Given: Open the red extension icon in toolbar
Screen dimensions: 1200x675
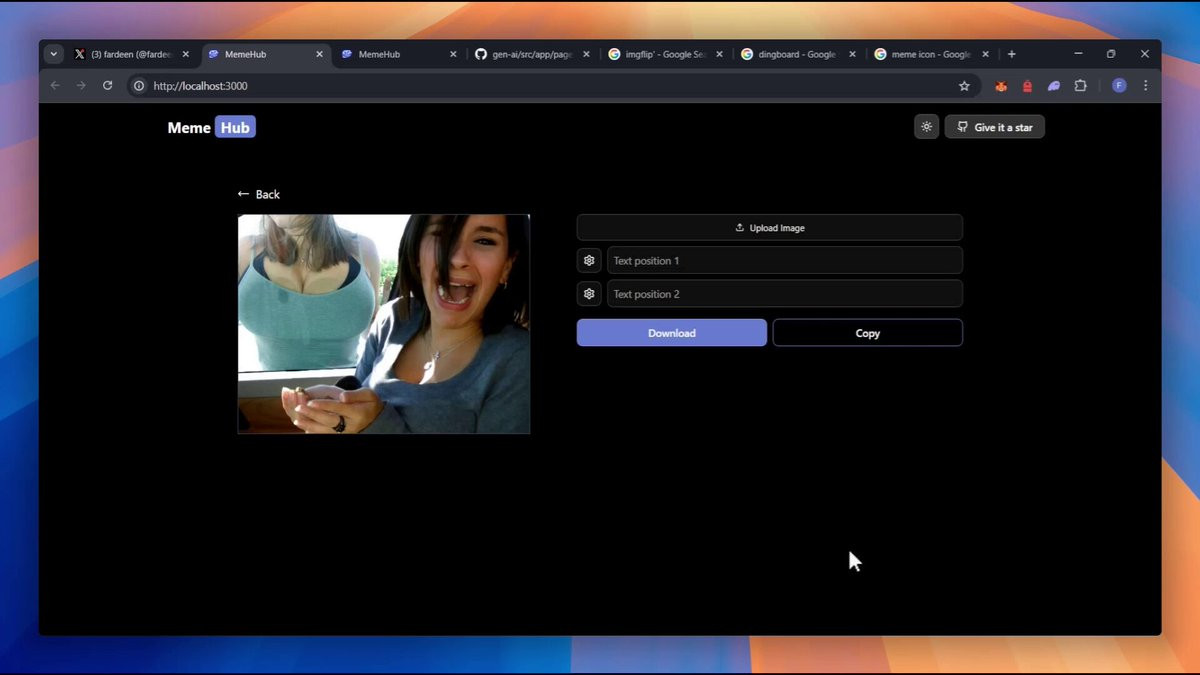Looking at the screenshot, I should point(1027,86).
